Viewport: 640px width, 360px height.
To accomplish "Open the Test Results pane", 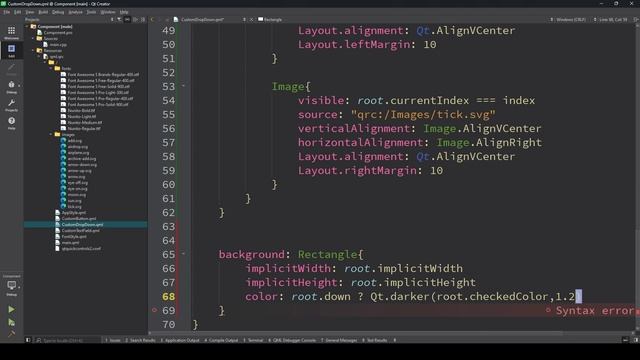I will click(x=375, y=340).
